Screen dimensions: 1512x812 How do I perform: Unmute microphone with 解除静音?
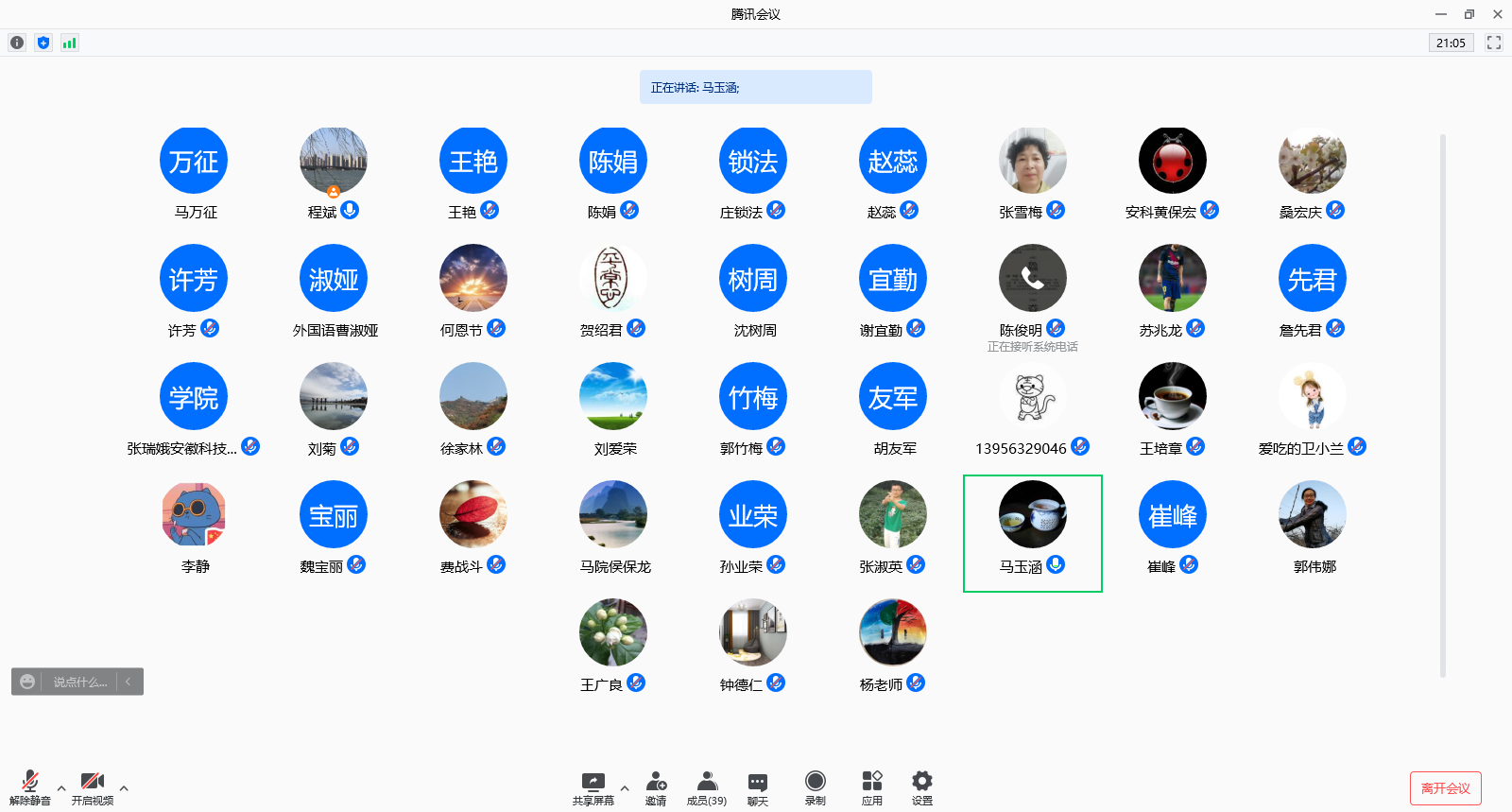tap(30, 787)
